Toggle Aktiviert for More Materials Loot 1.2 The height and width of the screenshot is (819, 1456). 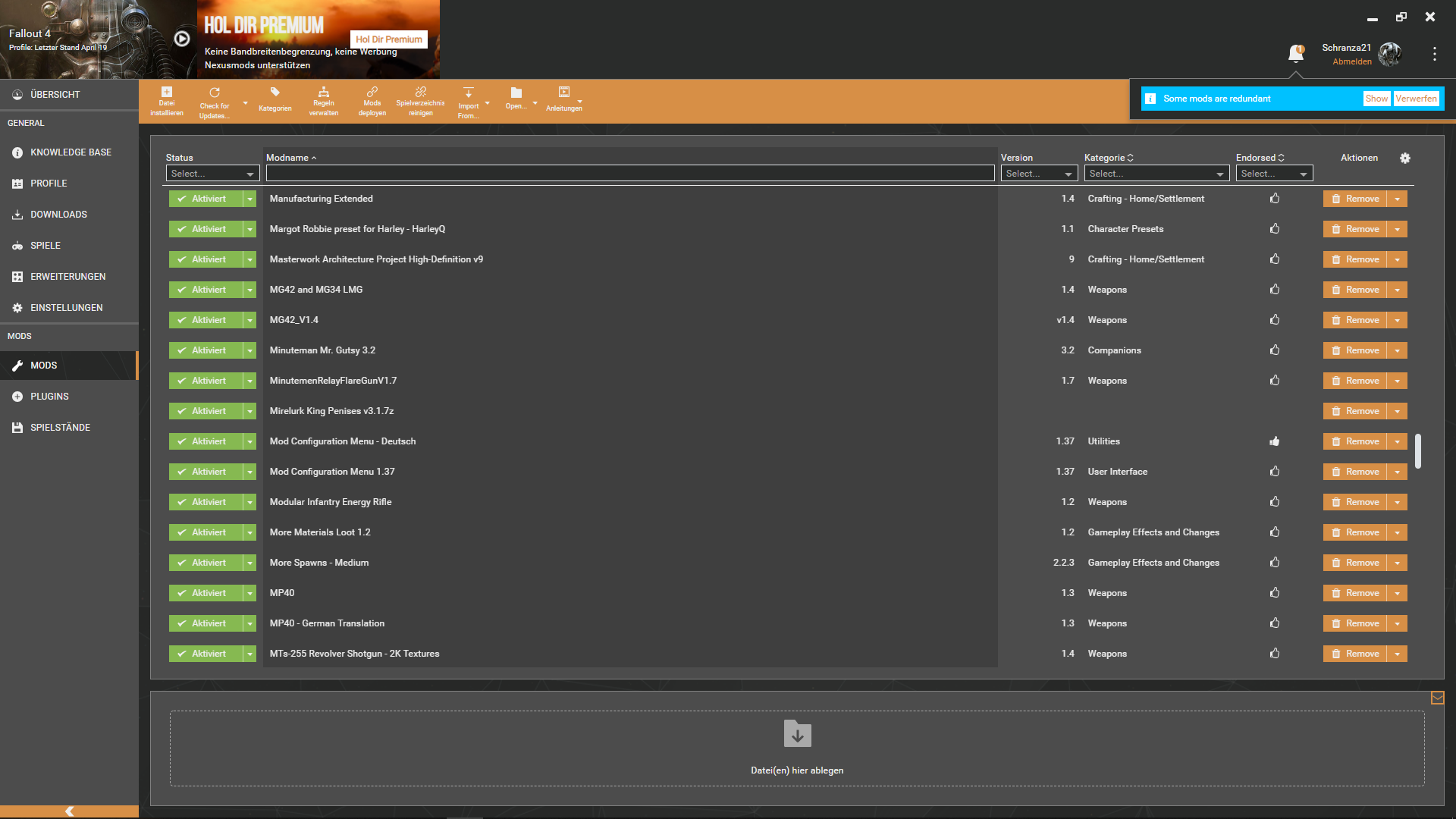click(206, 532)
